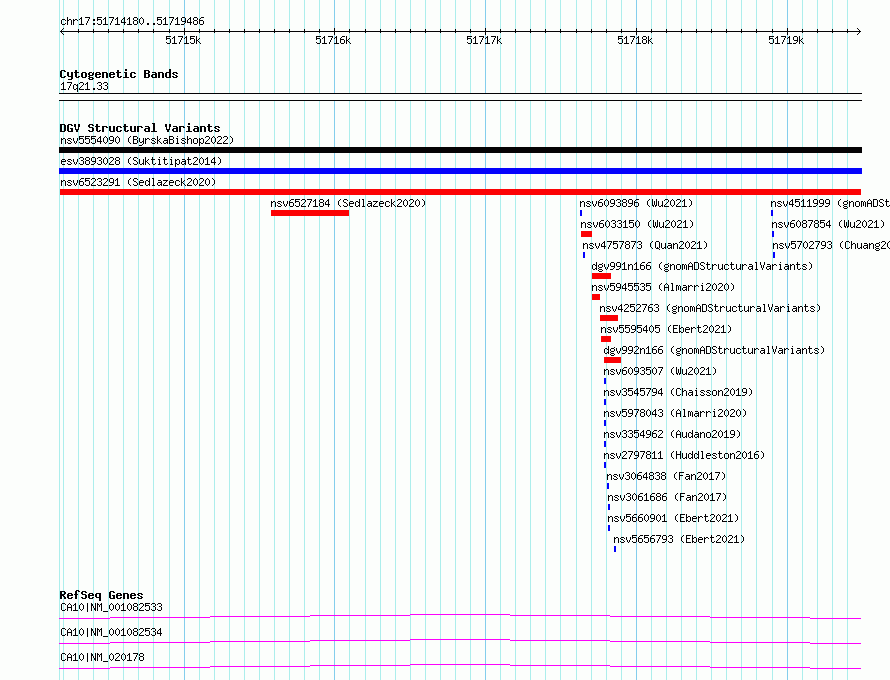This screenshot has width=890, height=680.
Task: Click nsv4757873 (Quan2021) label
Action: 645,245
